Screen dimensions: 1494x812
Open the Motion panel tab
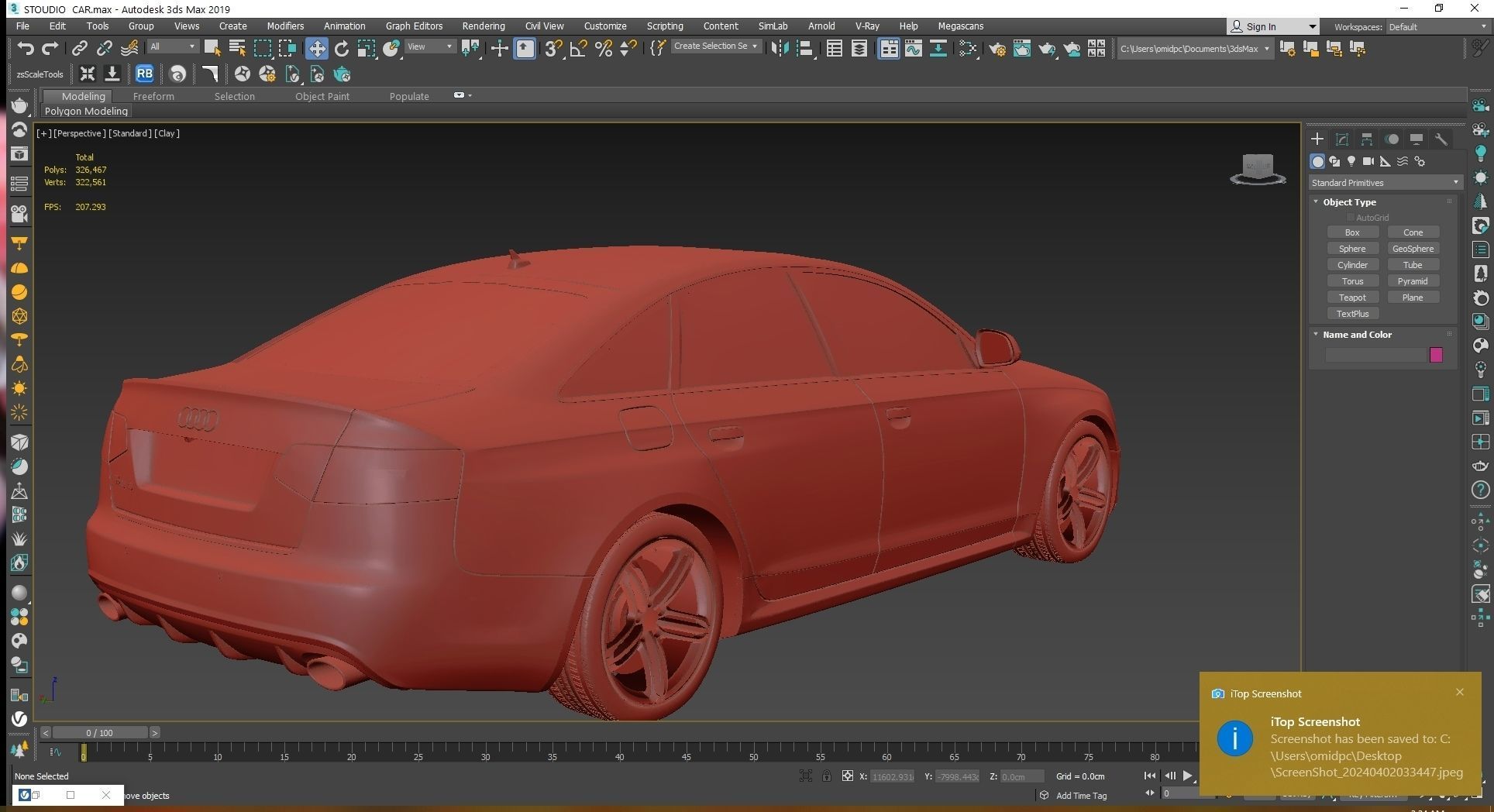pos(1392,139)
